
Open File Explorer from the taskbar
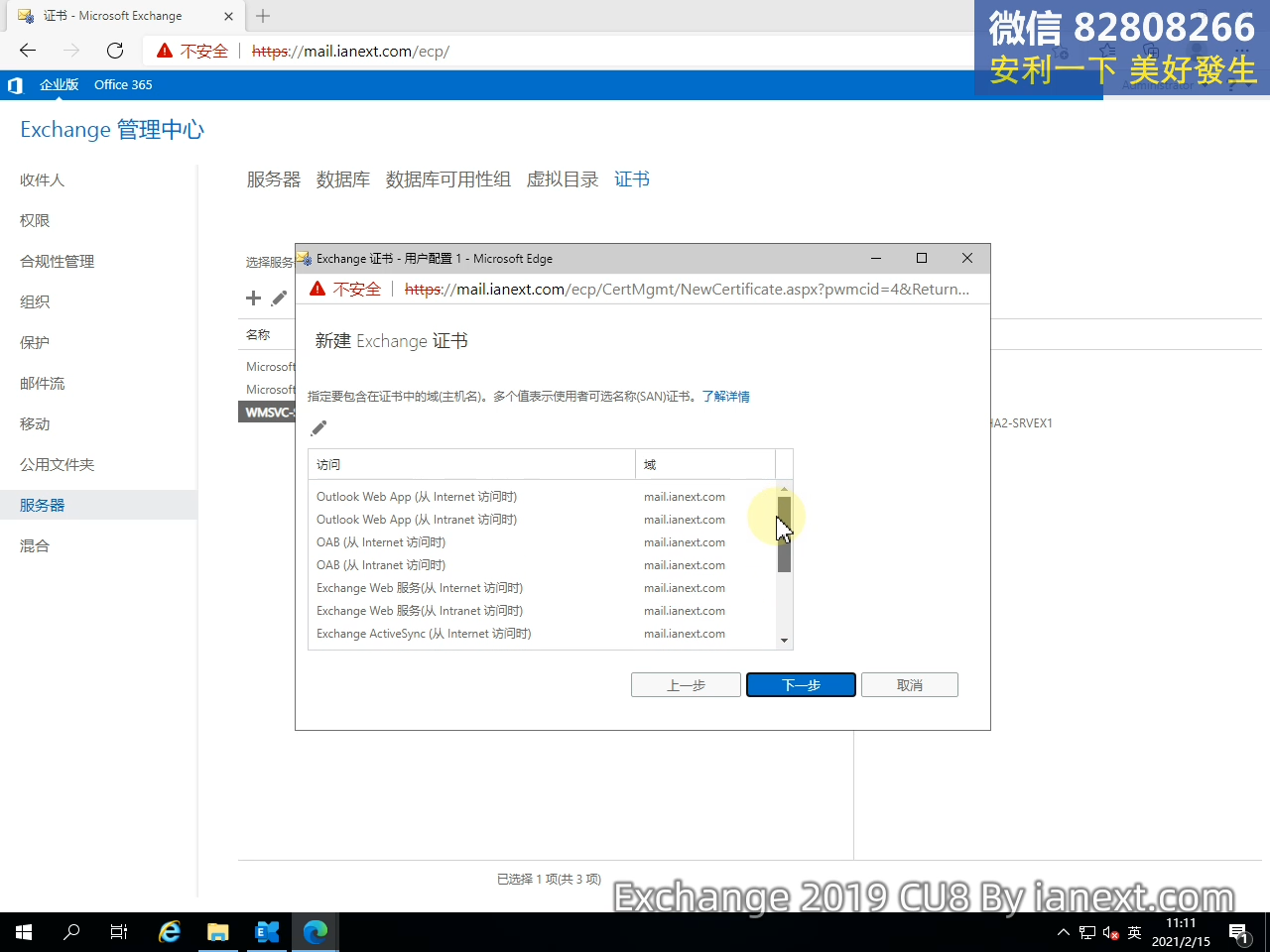point(218,932)
